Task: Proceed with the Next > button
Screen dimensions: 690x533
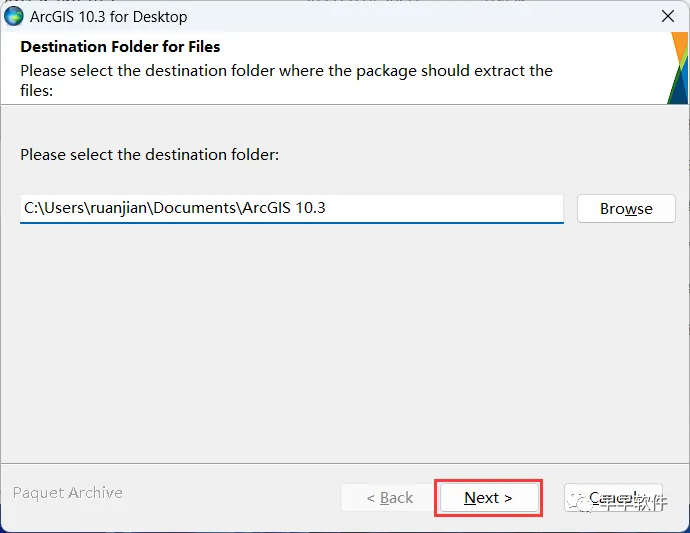Action: click(x=488, y=498)
